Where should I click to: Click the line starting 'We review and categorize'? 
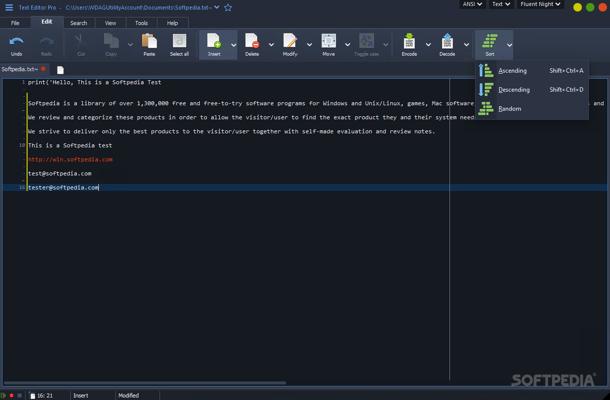(x=251, y=117)
